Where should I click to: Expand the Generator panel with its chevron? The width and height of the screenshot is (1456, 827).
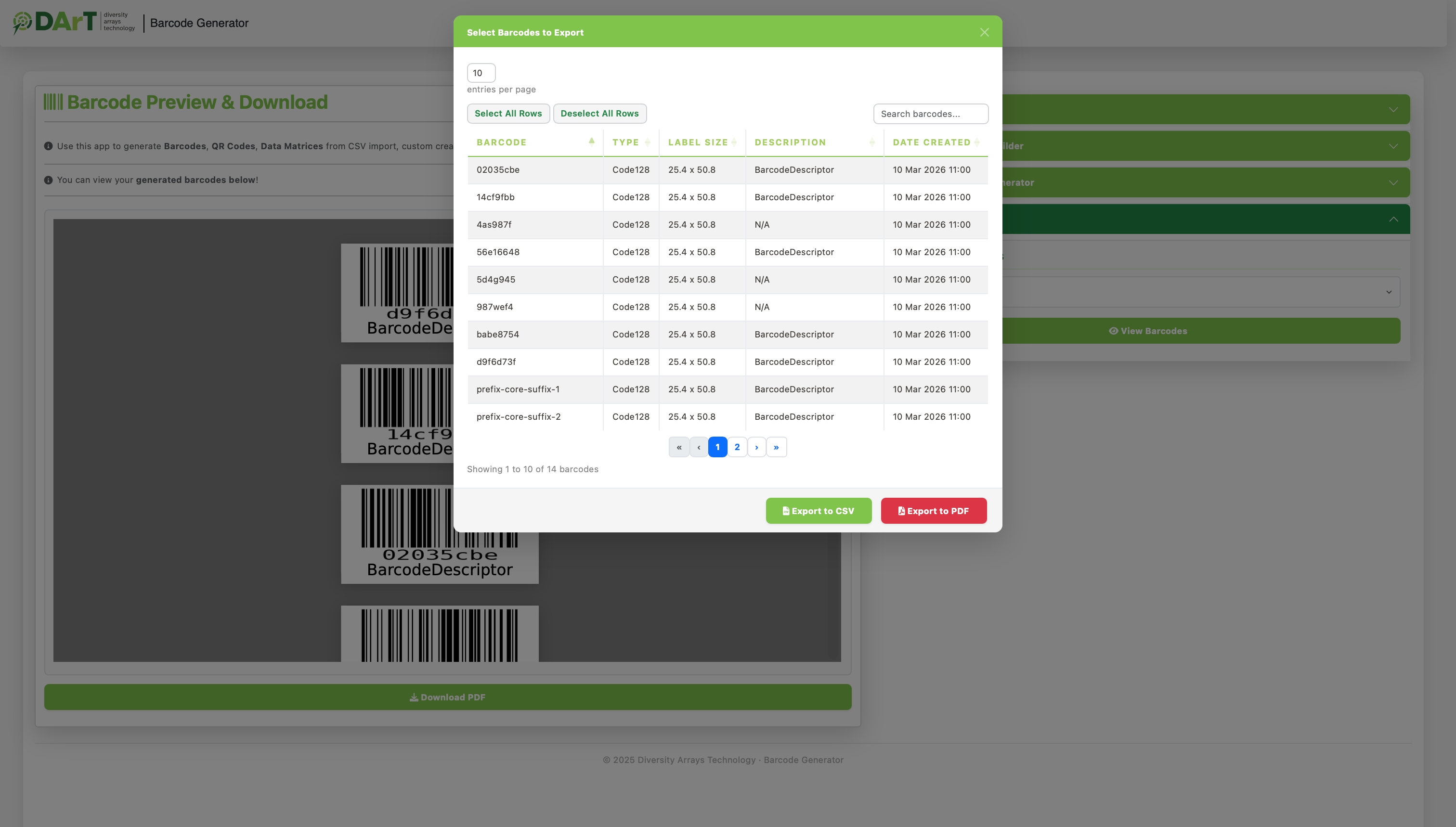[1393, 182]
